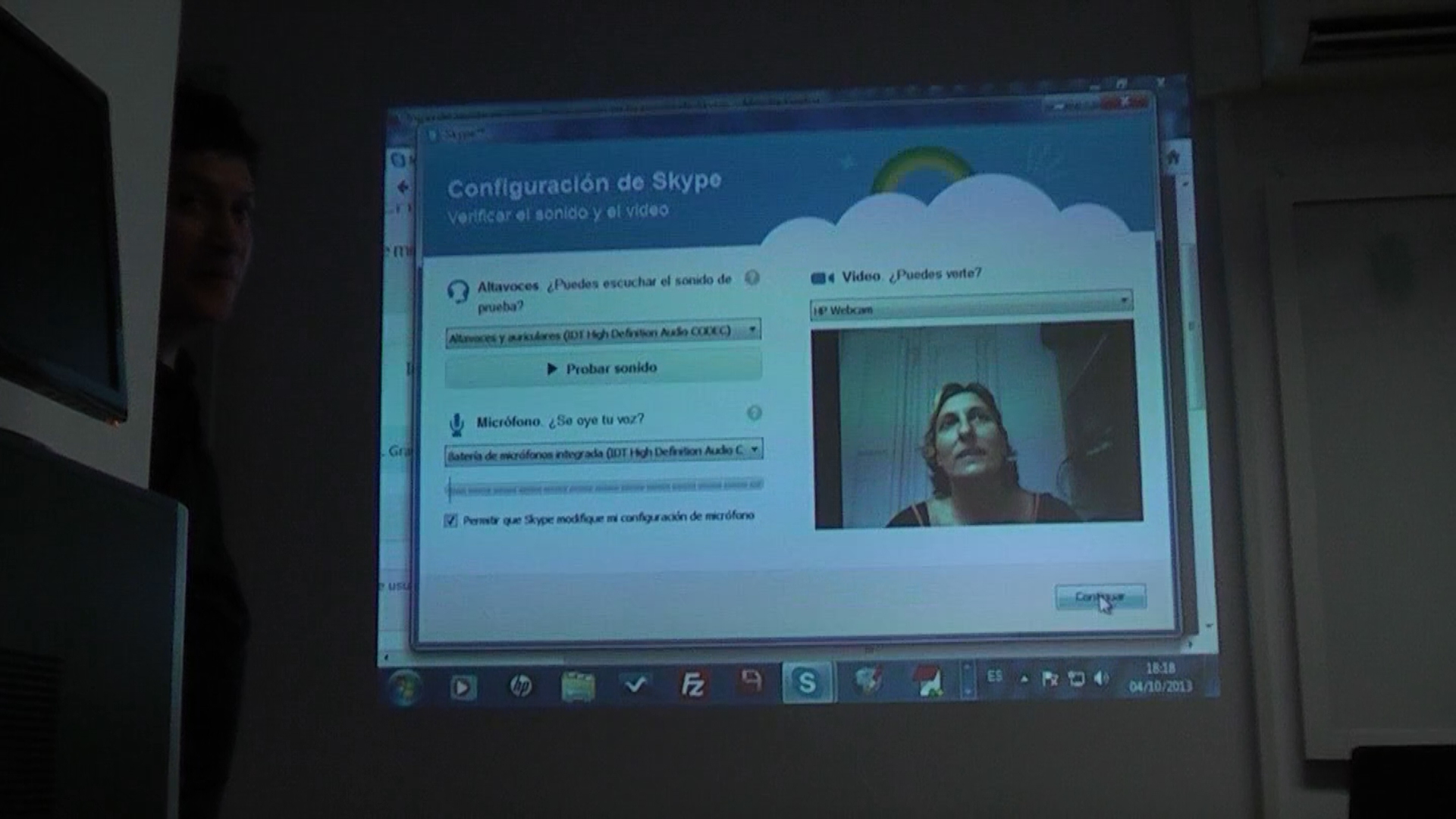Image resolution: width=1456 pixels, height=819 pixels.
Task: Click the Continuar button
Action: click(x=1100, y=597)
